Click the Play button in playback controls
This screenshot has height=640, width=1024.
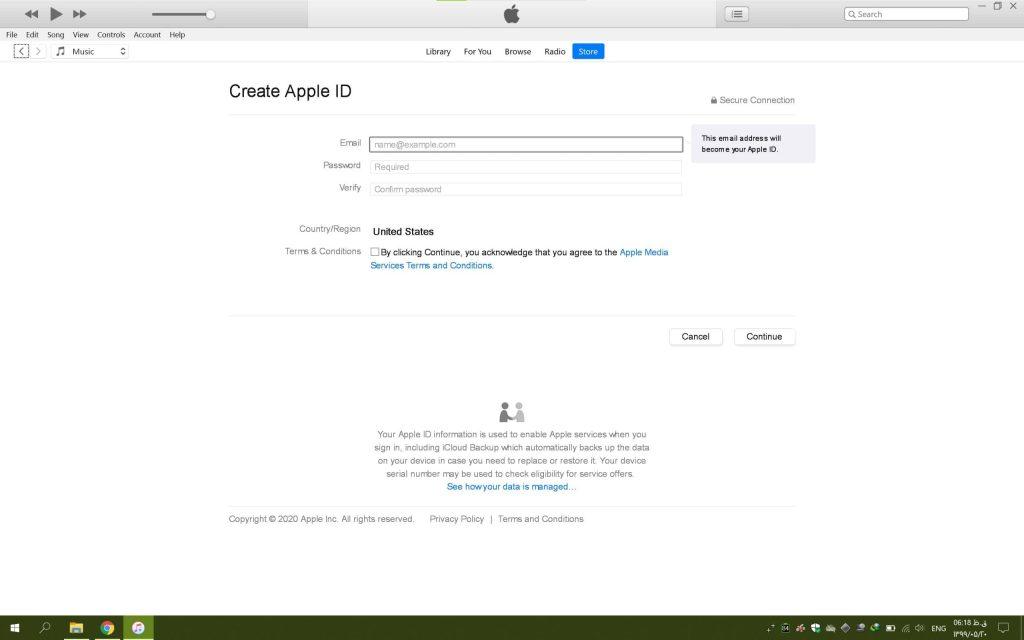55,14
